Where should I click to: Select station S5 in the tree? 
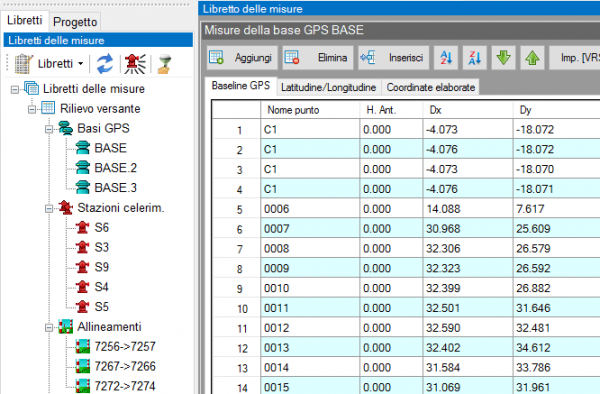point(102,307)
